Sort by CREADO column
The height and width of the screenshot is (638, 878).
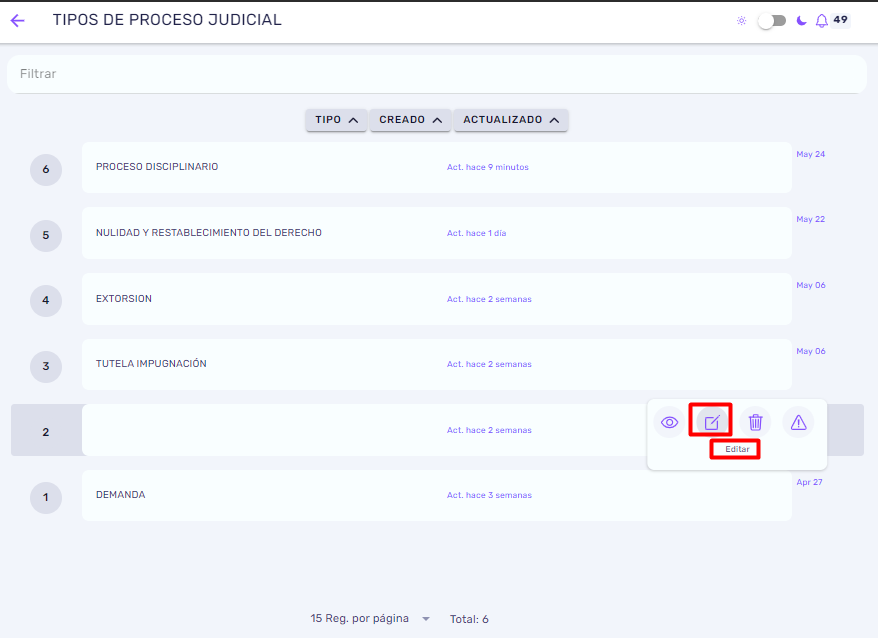point(410,120)
